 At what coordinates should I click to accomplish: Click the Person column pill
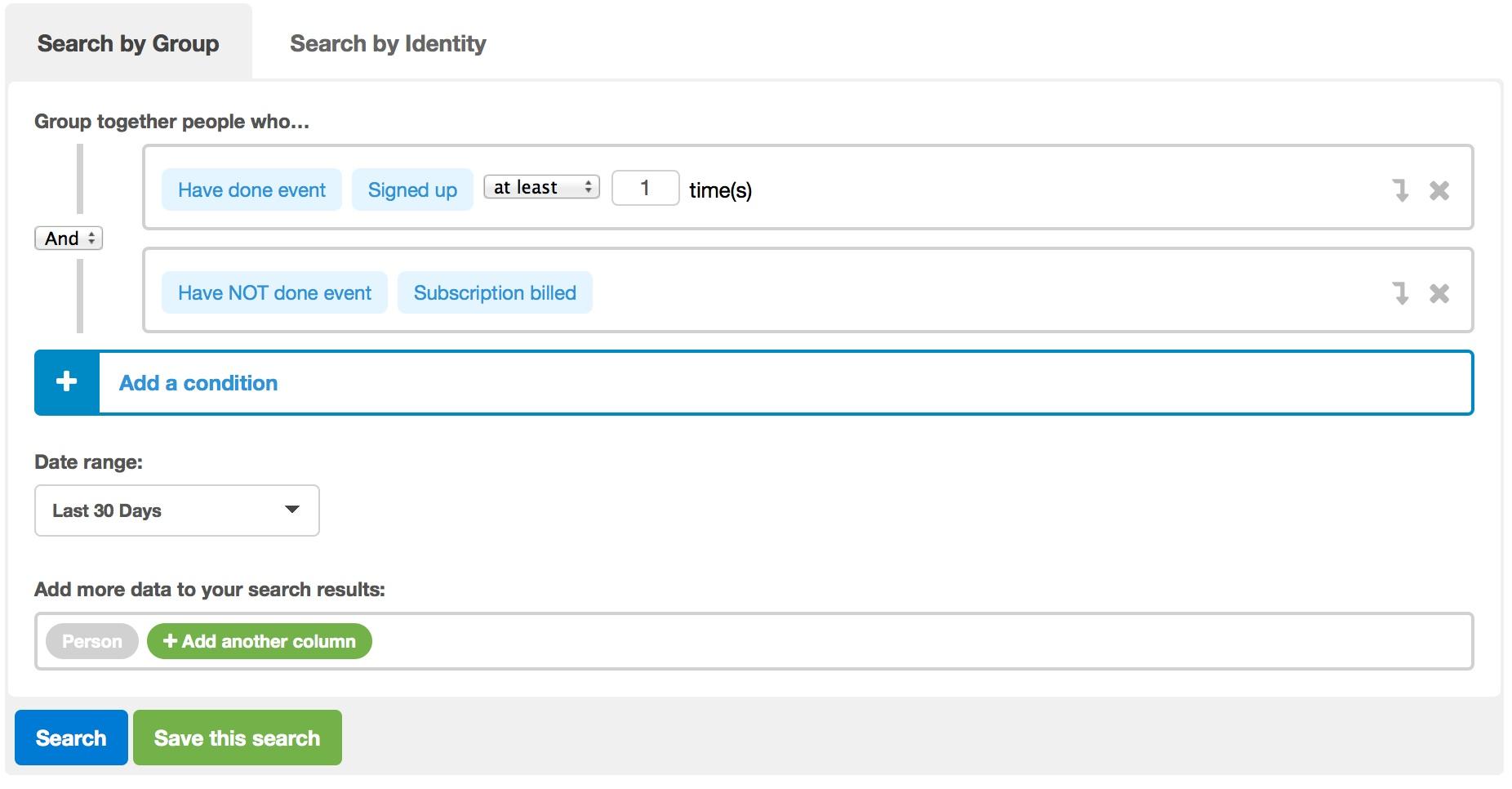pos(92,641)
